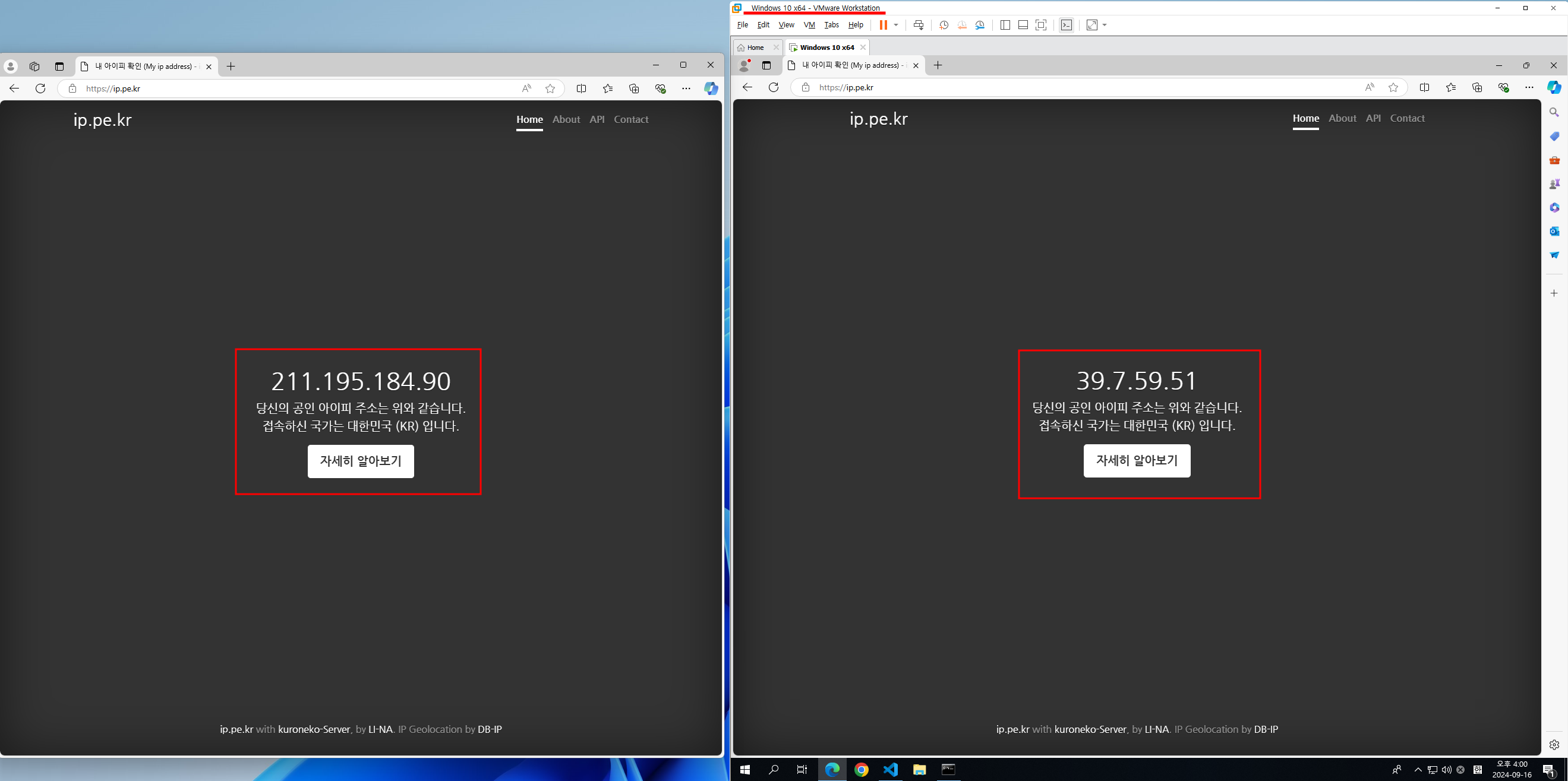The width and height of the screenshot is (1568, 781).
Task: Toggle the VMware library sidebar panel
Action: (x=1005, y=25)
